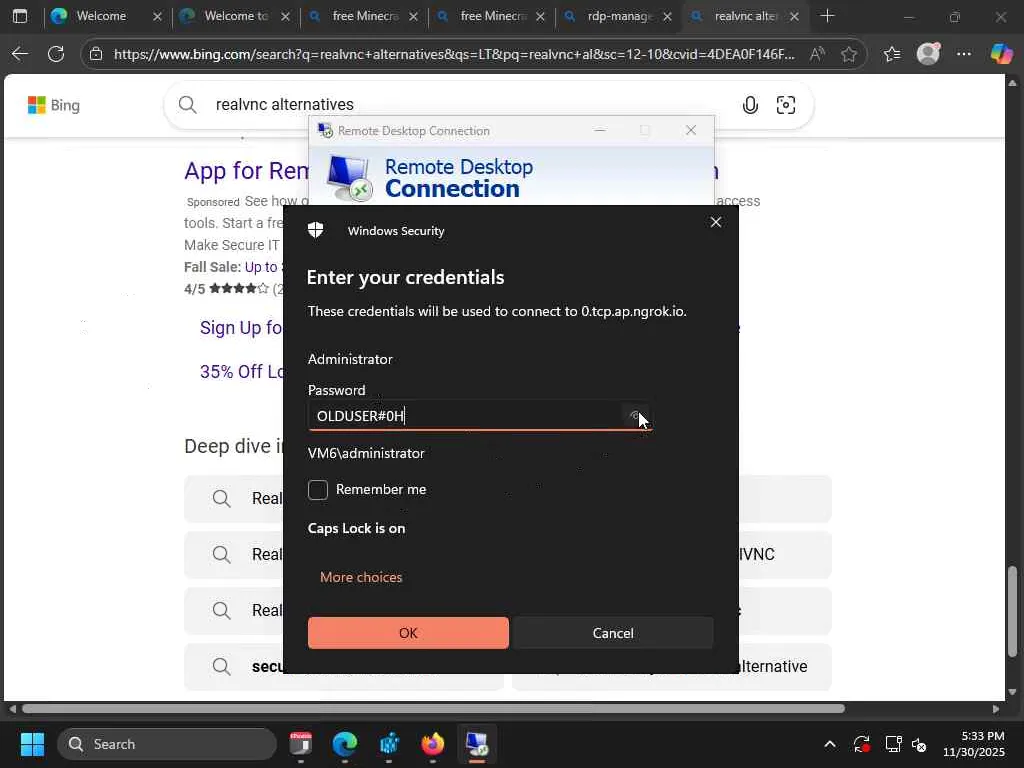Click the Bing search magnifier icon
Viewport: 1024px width, 768px height.
(x=187, y=104)
